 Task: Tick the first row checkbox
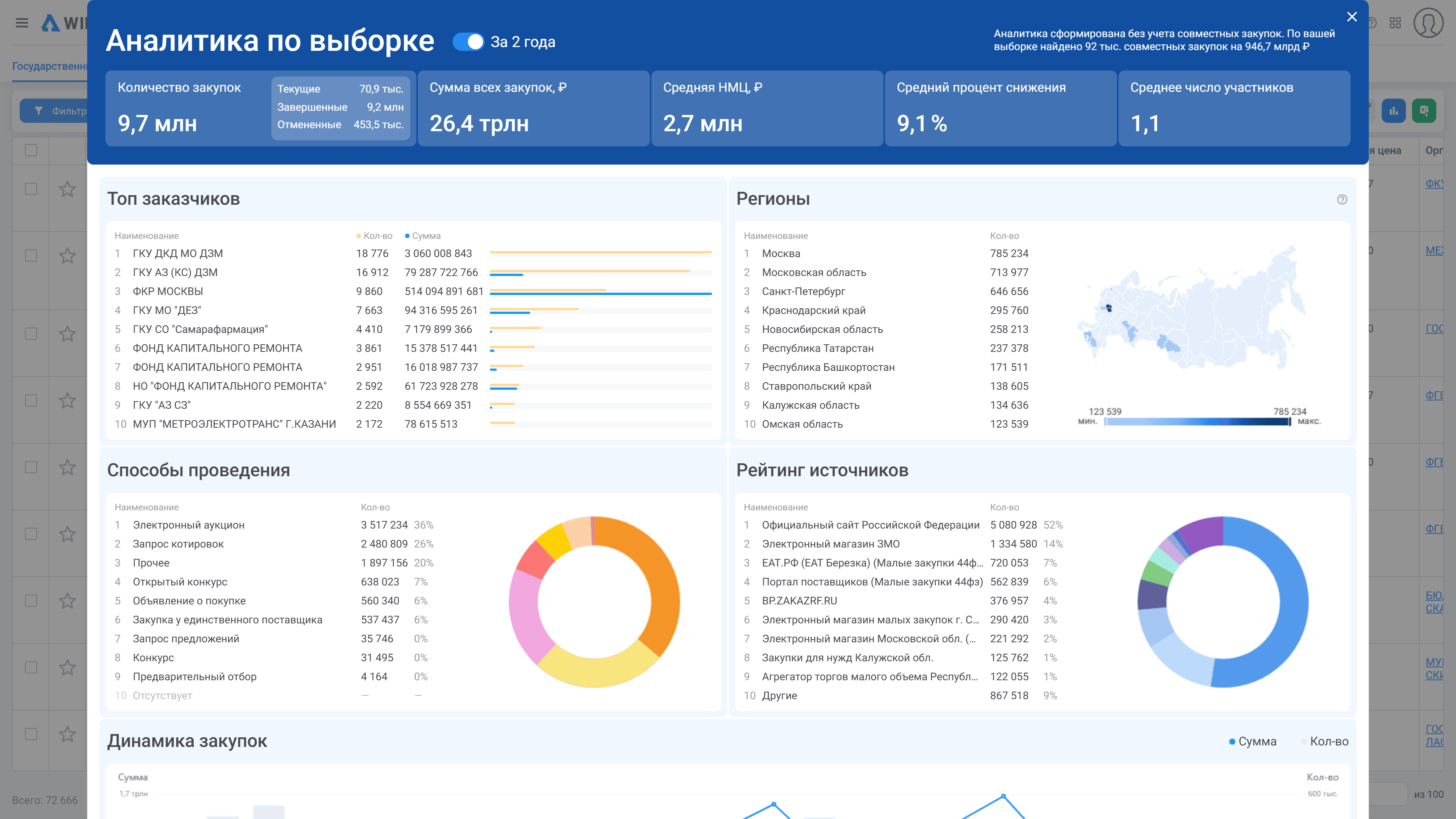(x=31, y=189)
